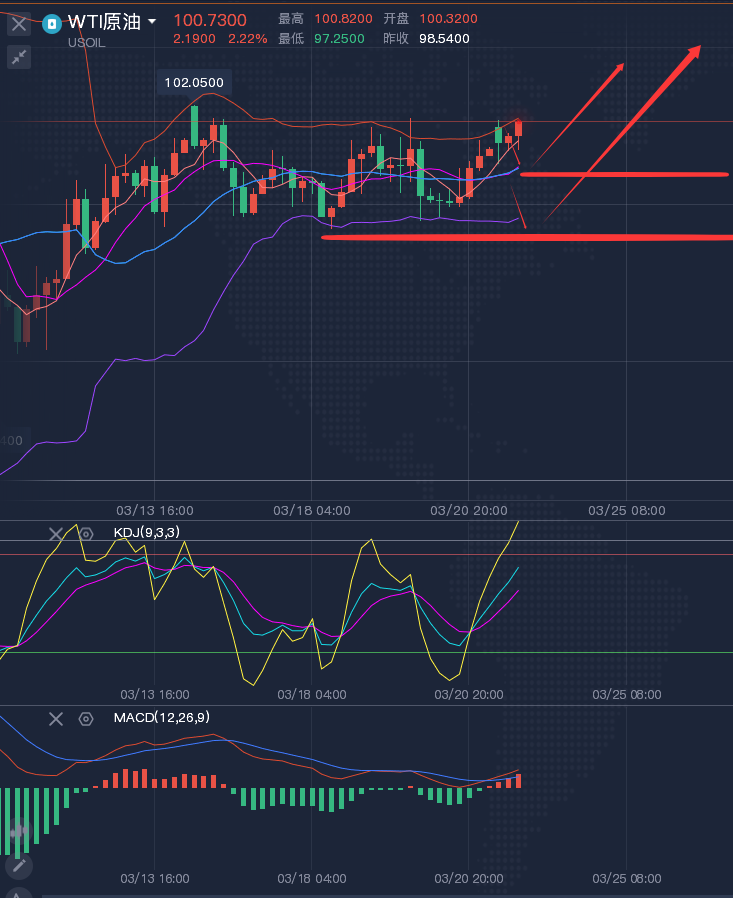733x898 pixels.
Task: Activate the pencil drawing tool
Action: tap(18, 866)
